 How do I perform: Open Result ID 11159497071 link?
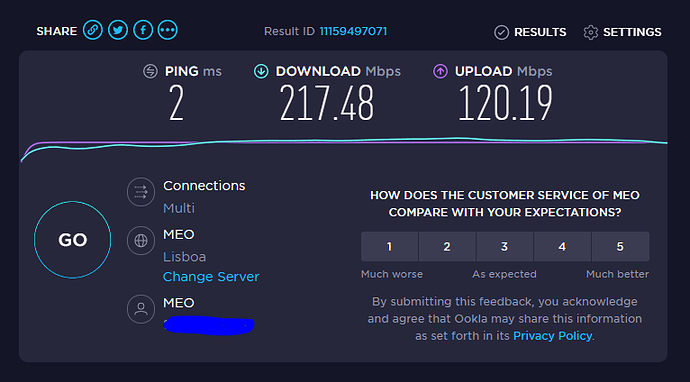click(x=353, y=31)
